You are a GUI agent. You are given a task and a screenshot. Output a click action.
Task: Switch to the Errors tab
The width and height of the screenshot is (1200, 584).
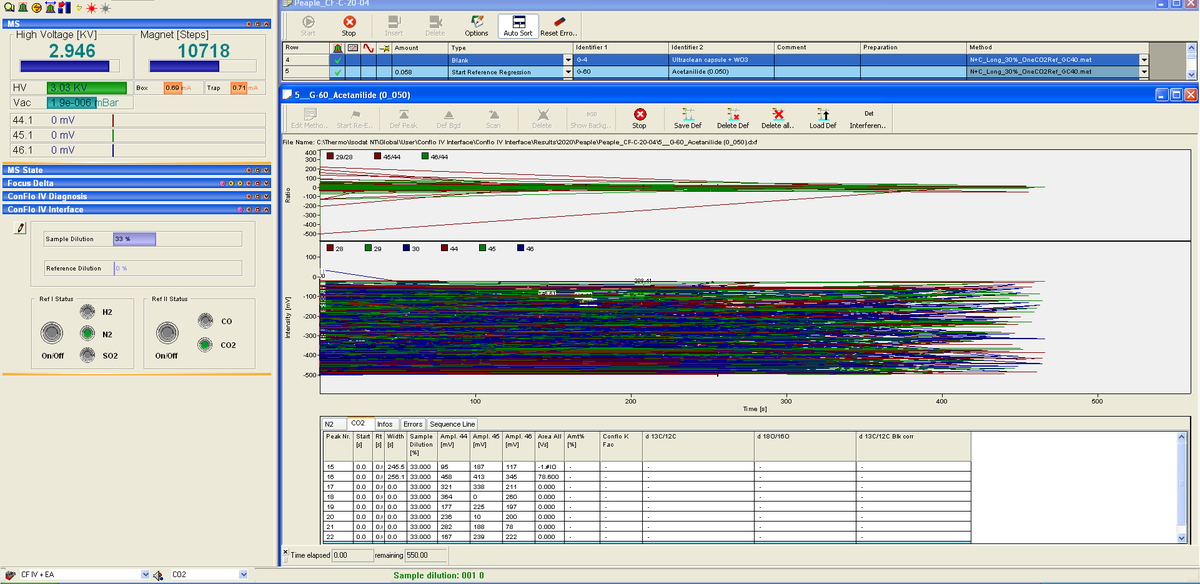(412, 424)
